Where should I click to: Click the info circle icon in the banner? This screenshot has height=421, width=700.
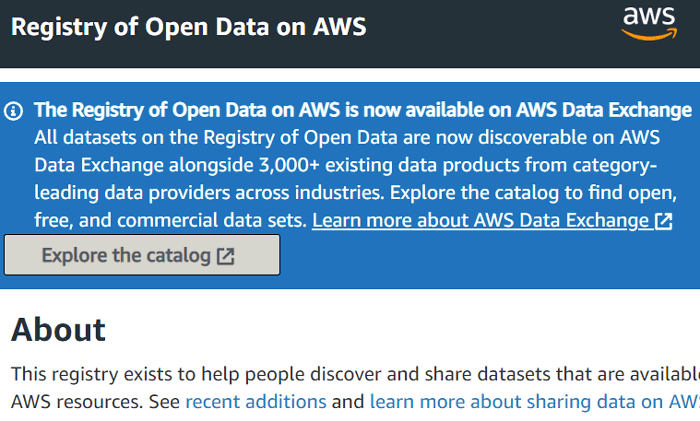pos(13,111)
